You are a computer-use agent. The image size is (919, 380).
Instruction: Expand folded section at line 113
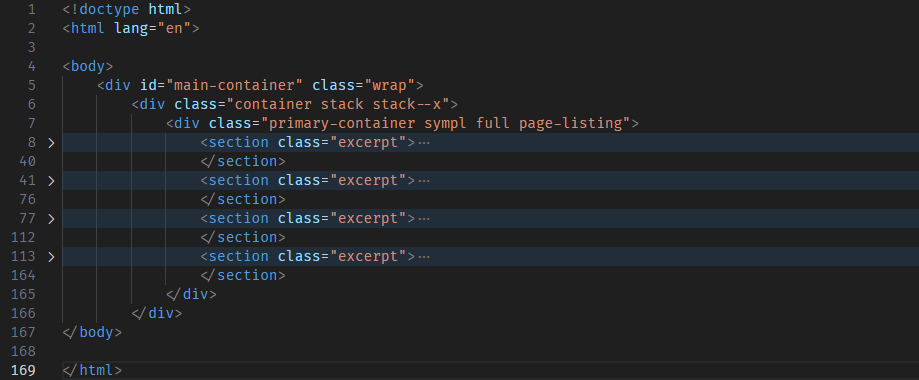point(52,257)
